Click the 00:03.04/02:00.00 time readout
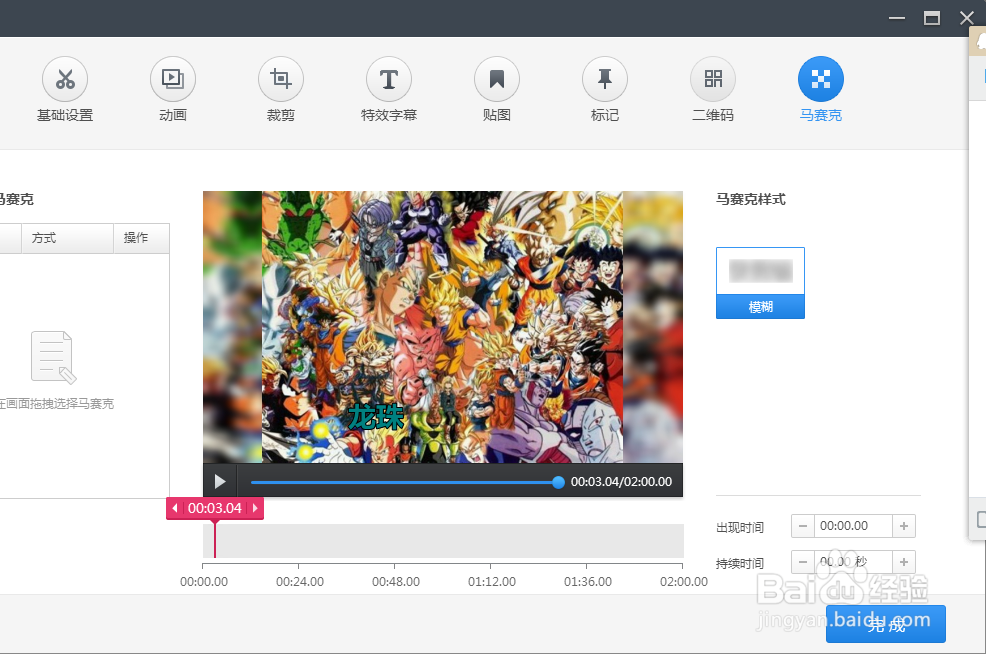Screen dimensions: 986x654 [x=621, y=482]
